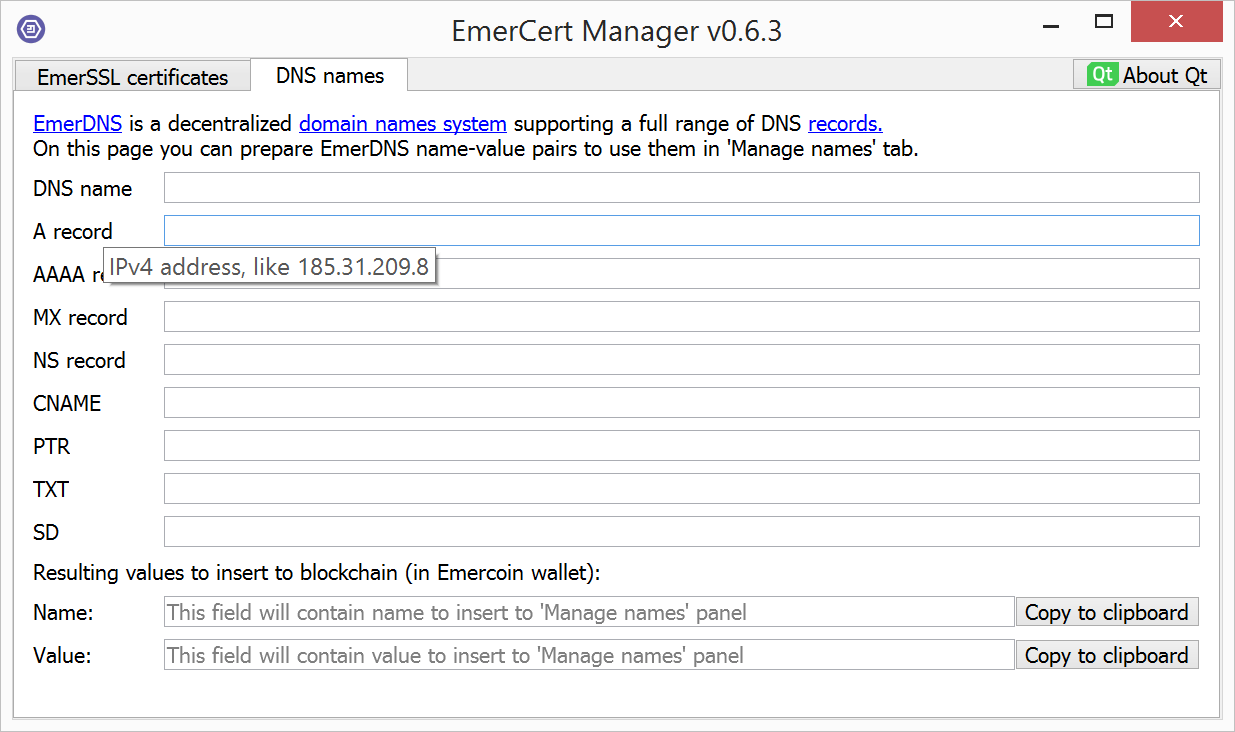Follow the domain names system link
The width and height of the screenshot is (1235, 732).
coord(403,124)
